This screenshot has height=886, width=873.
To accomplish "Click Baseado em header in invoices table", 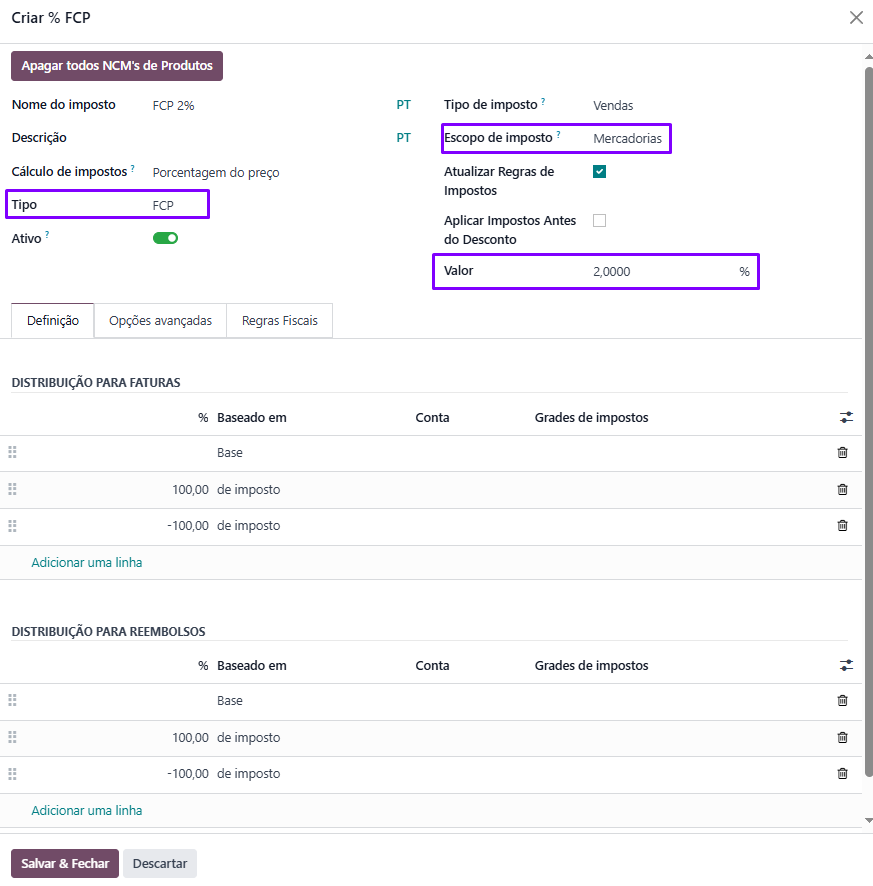I will point(251,418).
